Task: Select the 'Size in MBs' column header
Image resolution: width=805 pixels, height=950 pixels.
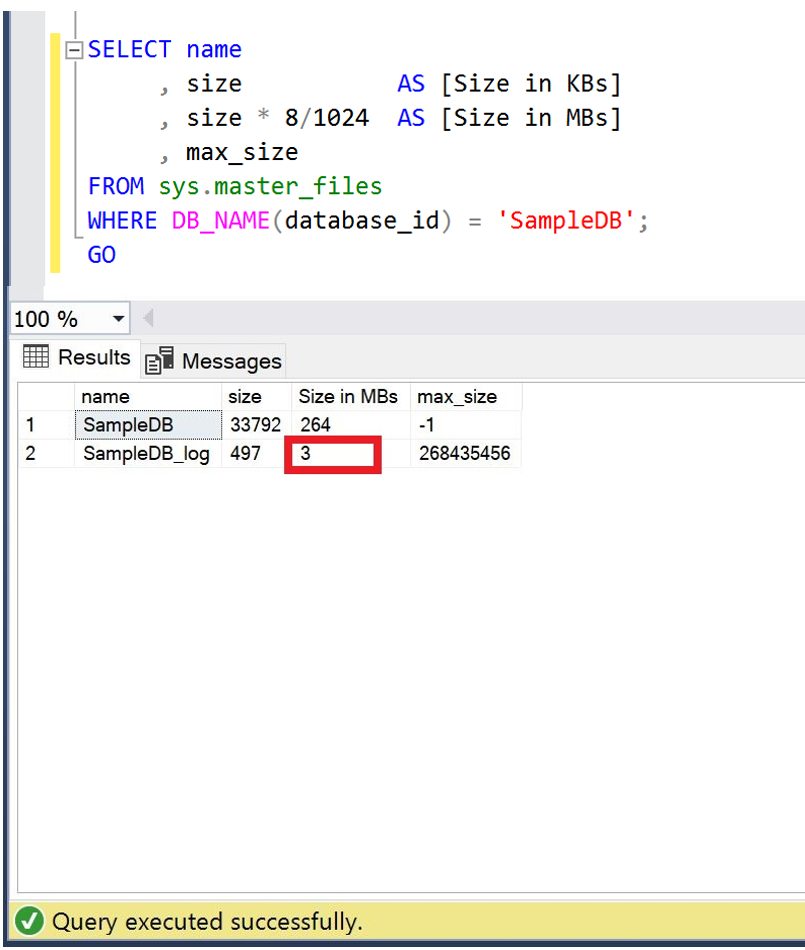Action: coord(349,397)
